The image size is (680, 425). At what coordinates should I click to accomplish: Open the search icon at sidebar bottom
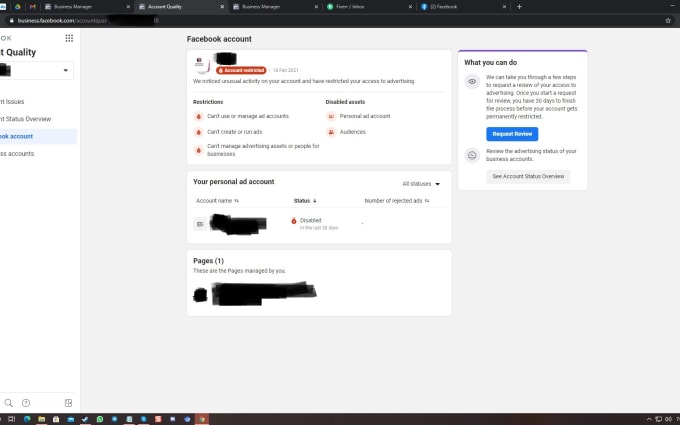(x=9, y=403)
